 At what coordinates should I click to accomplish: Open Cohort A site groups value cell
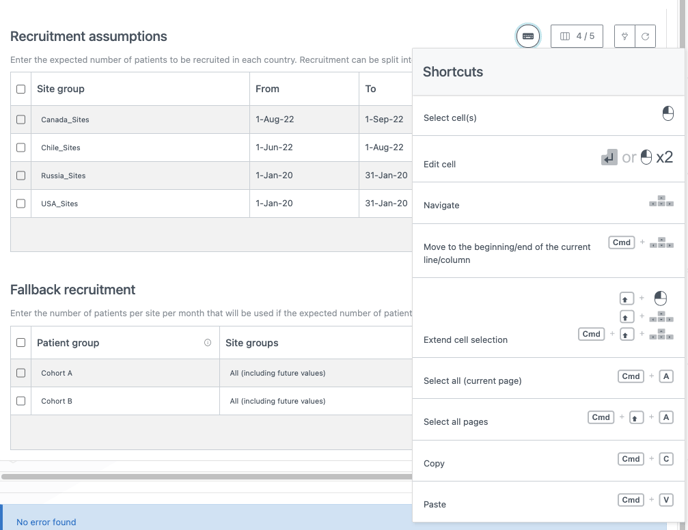coord(315,373)
